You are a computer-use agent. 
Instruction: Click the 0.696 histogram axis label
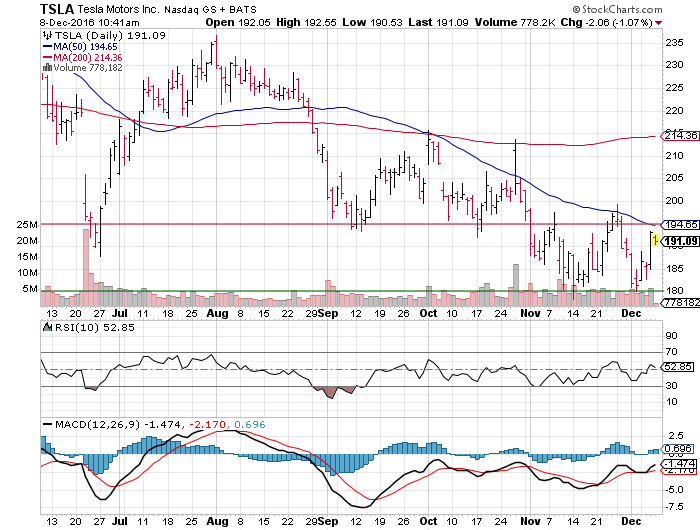(679, 449)
